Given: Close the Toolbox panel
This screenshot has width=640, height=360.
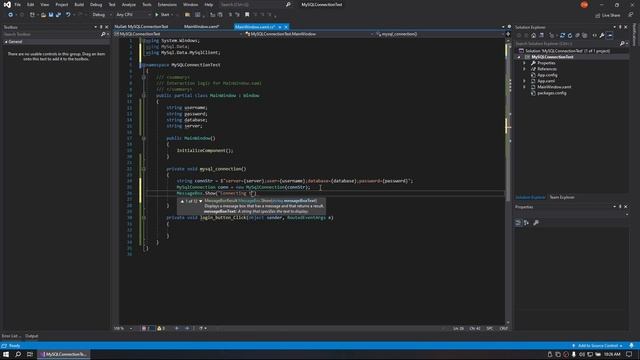Looking at the screenshot, I should click(x=107, y=27).
